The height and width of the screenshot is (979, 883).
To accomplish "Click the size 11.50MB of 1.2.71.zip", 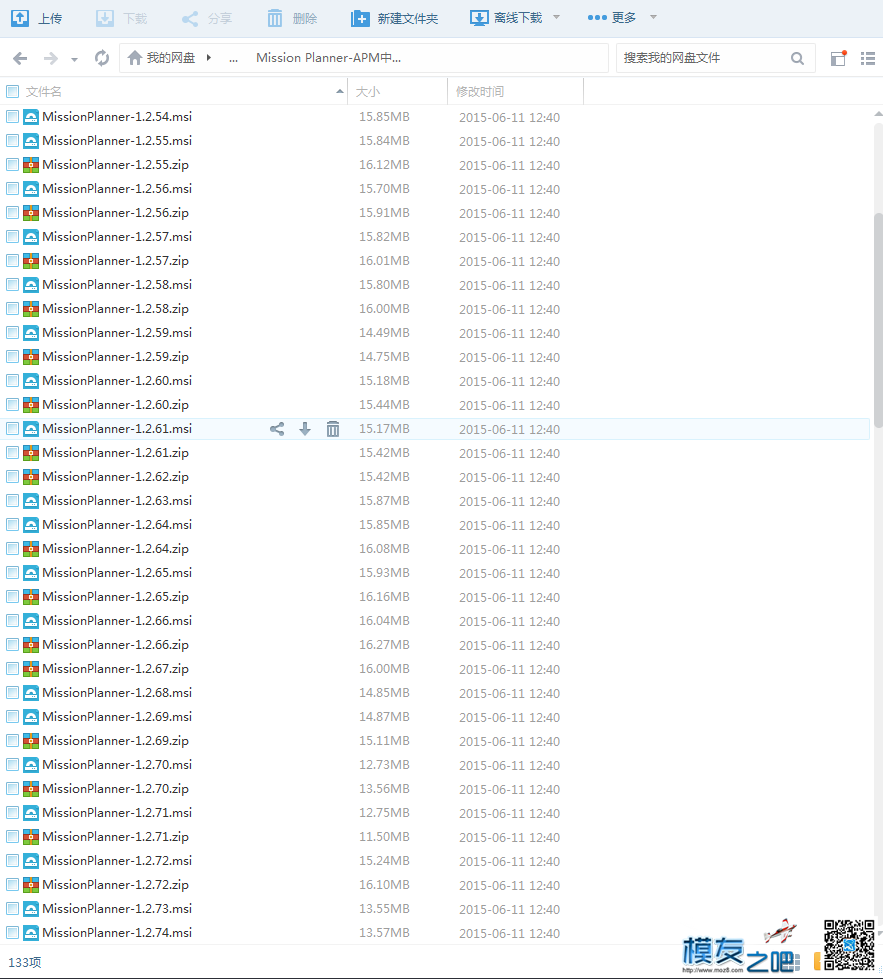I will [x=384, y=837].
